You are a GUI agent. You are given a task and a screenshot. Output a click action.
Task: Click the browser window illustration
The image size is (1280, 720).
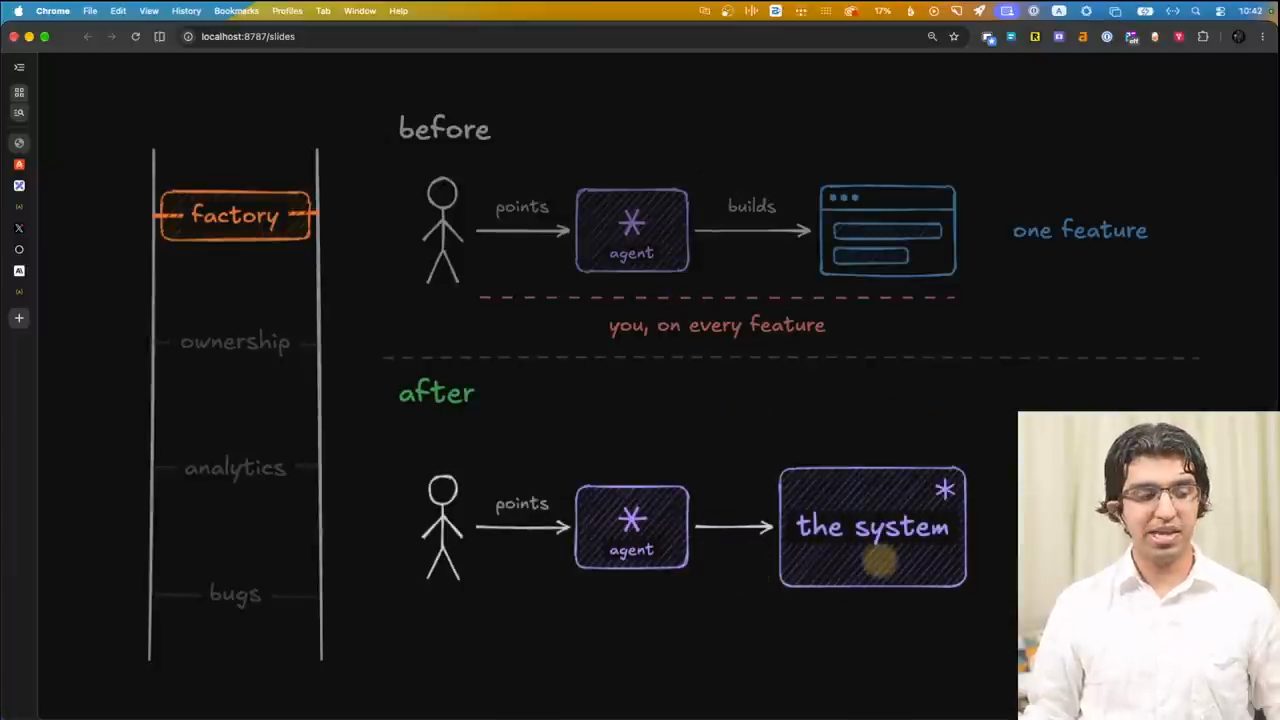tap(888, 230)
